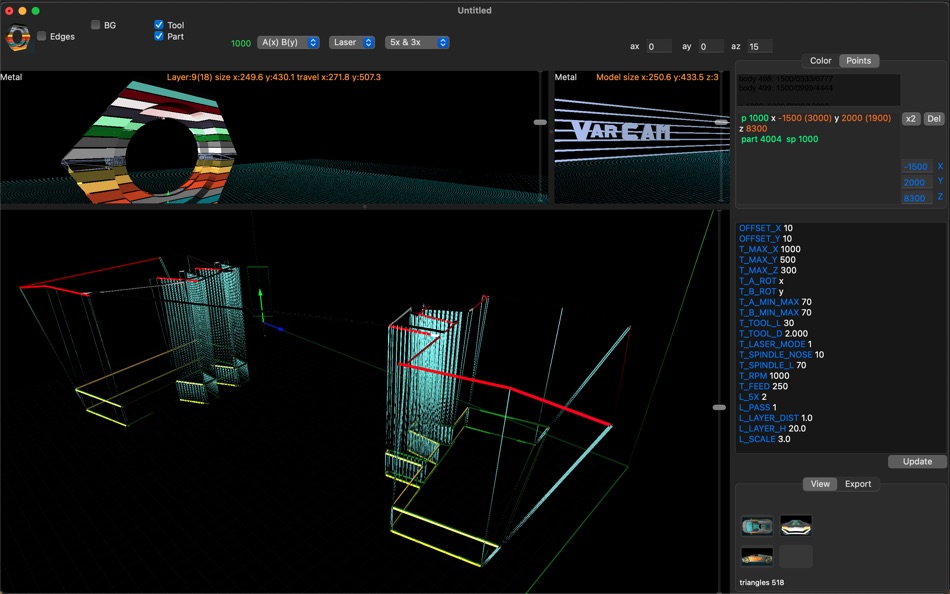Image resolution: width=950 pixels, height=594 pixels.
Task: Click the Z coordinate field showing 8300
Action: 916,198
